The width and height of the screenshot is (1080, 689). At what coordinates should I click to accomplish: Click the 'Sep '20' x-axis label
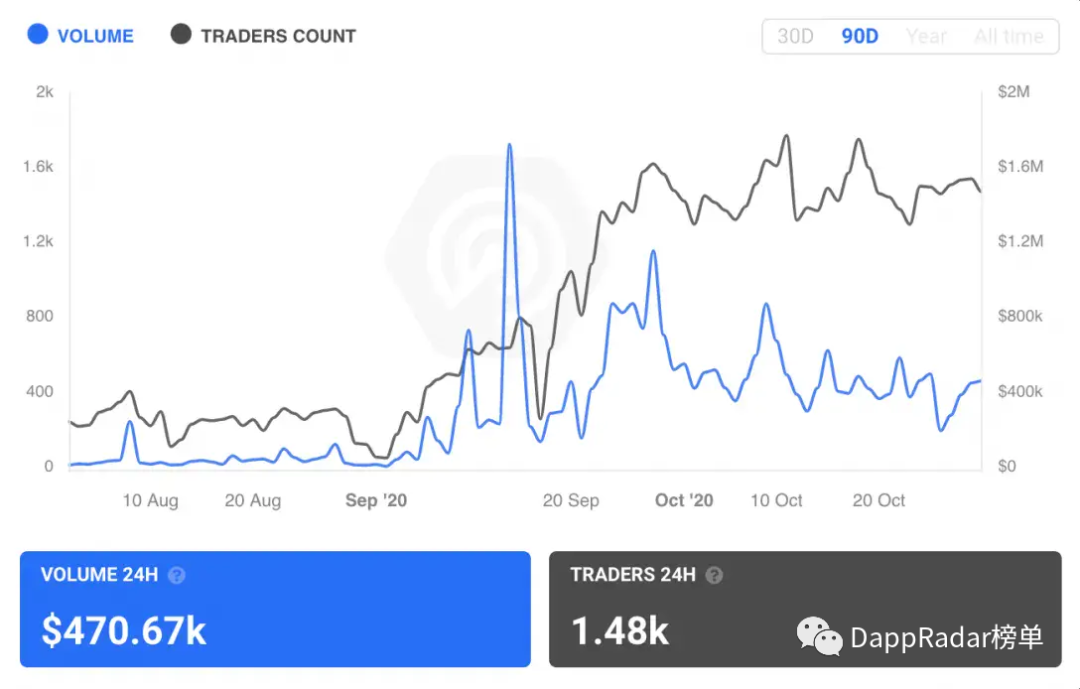(x=376, y=500)
